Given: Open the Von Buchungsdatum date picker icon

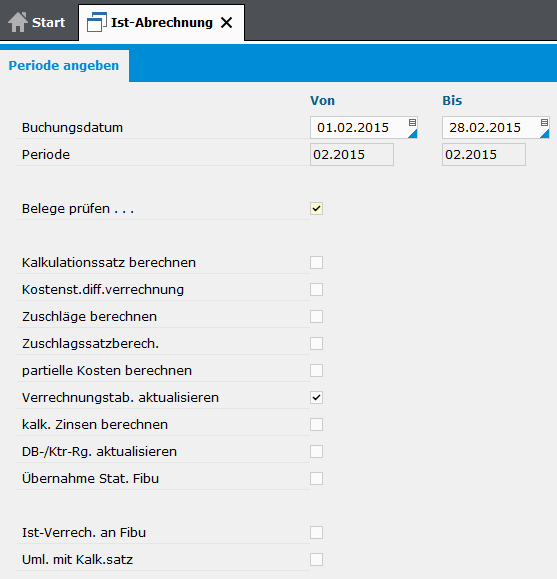Looking at the screenshot, I should click(x=413, y=128).
